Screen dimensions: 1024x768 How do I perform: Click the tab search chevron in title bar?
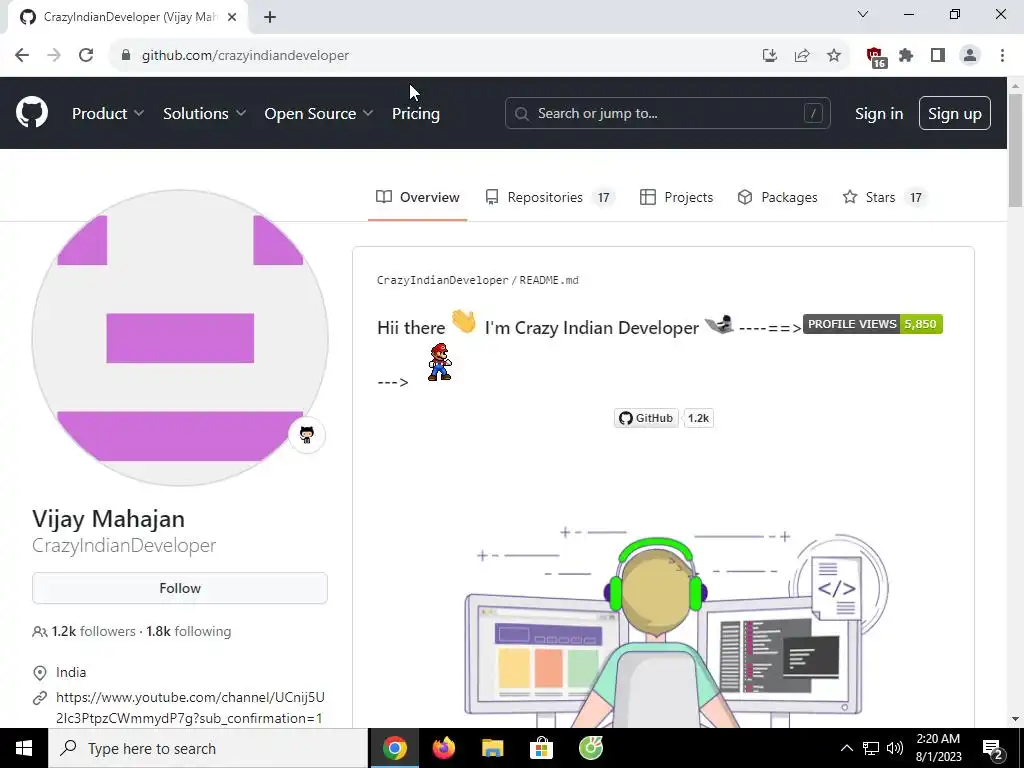863,14
